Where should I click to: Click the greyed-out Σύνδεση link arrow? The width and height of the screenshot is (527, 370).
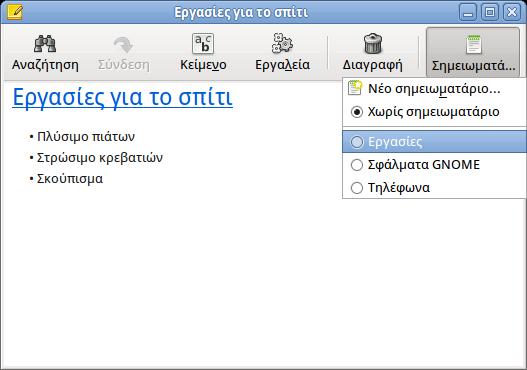pos(123,53)
